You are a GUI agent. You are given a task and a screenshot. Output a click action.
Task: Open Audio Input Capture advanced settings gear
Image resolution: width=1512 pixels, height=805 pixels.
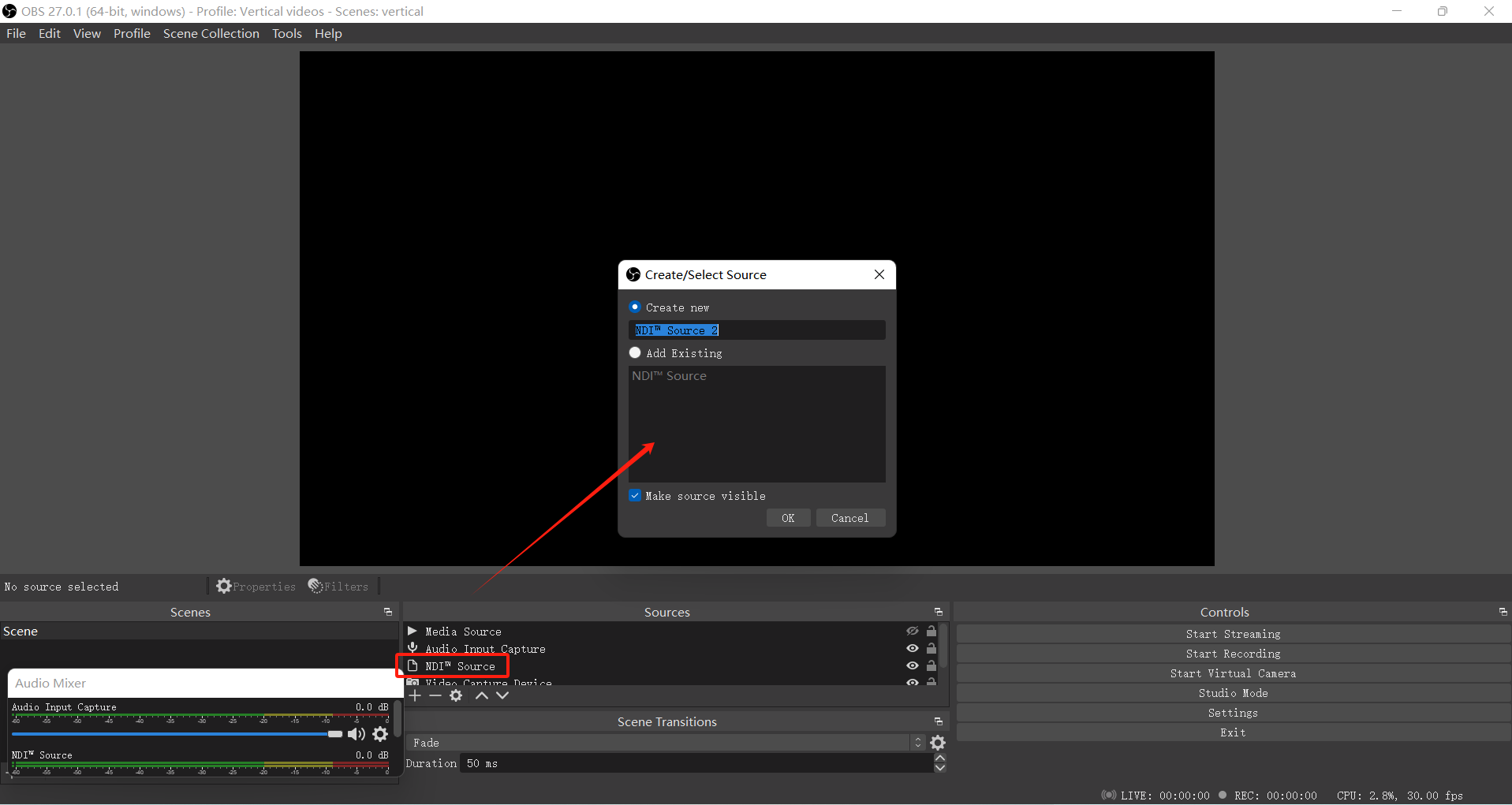point(381,734)
